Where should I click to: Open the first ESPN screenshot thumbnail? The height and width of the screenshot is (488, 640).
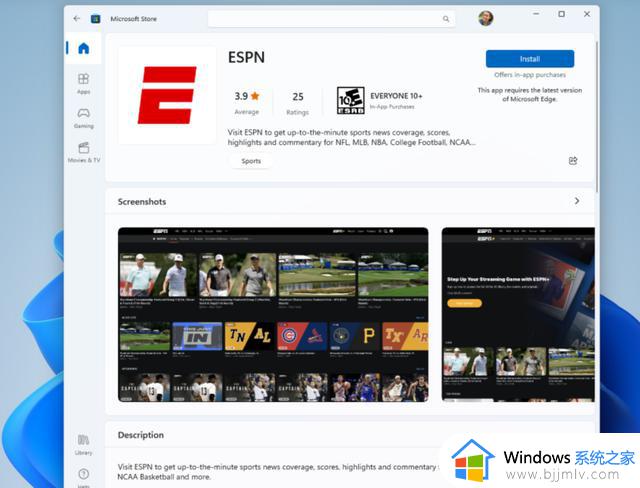(x=273, y=315)
